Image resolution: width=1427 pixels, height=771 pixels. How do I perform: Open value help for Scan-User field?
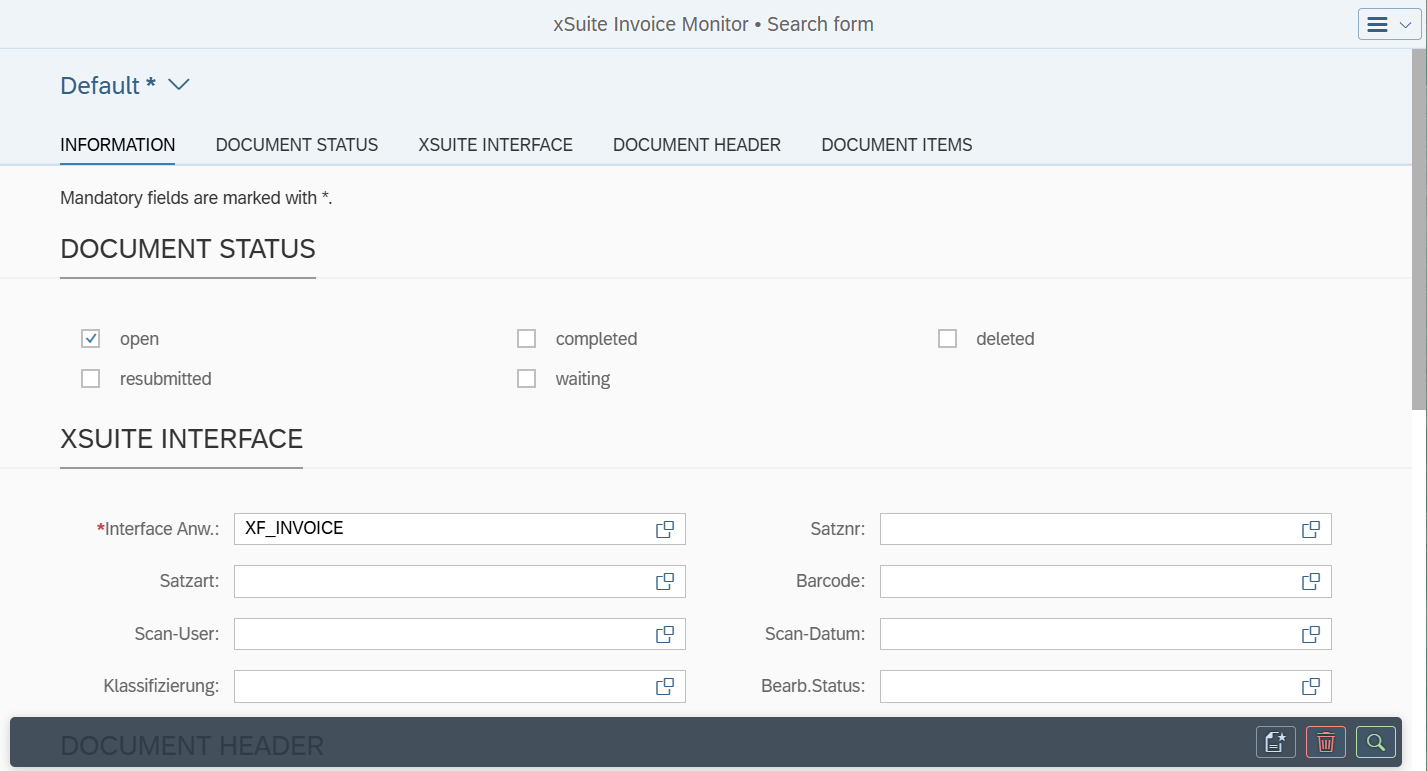click(664, 633)
